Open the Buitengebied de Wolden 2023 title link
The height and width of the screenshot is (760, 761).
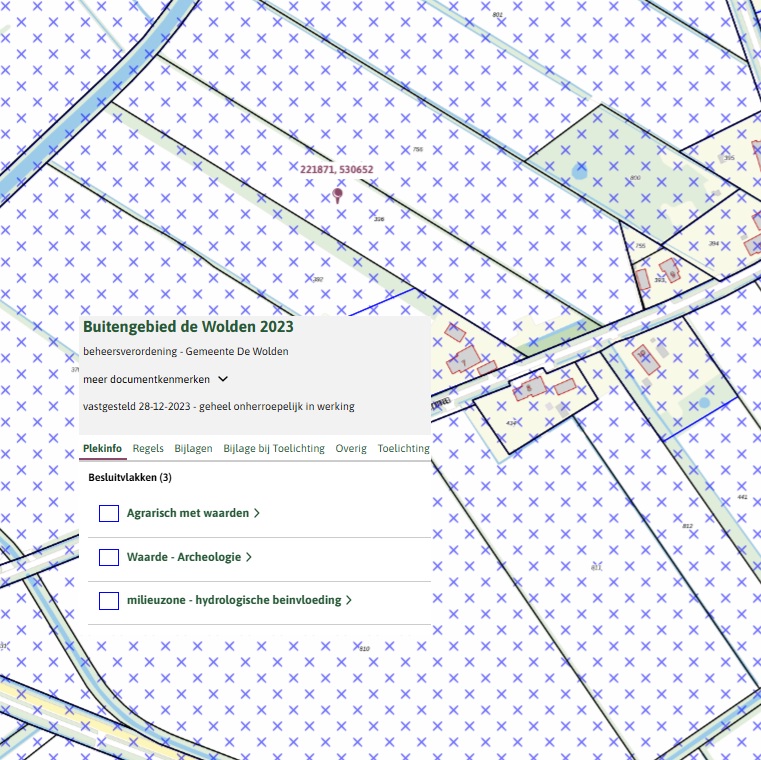pos(188,327)
